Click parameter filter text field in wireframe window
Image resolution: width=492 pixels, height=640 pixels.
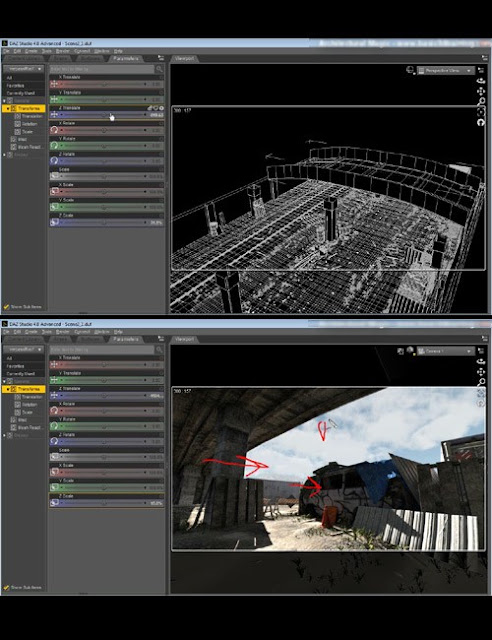point(102,69)
